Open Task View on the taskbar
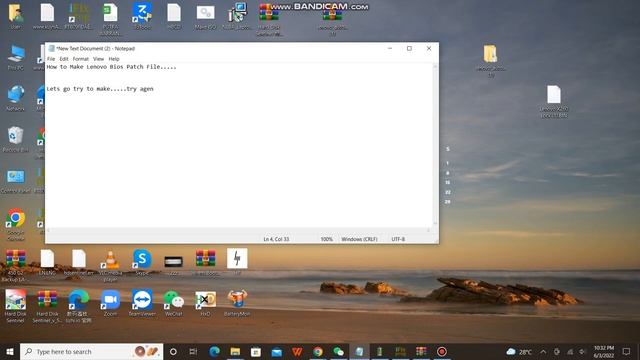 193,351
